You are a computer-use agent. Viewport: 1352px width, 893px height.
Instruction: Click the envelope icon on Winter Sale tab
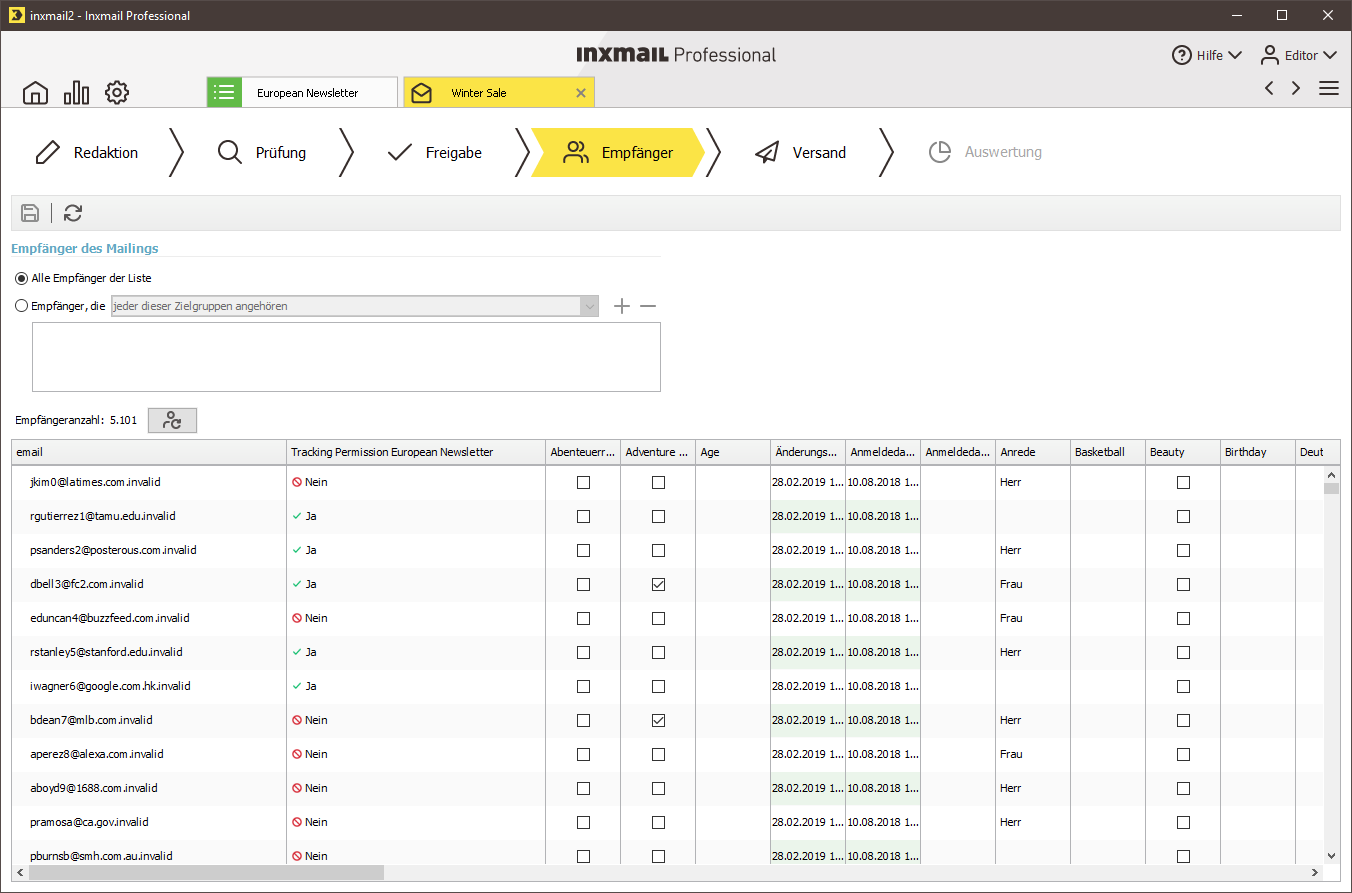pos(422,93)
